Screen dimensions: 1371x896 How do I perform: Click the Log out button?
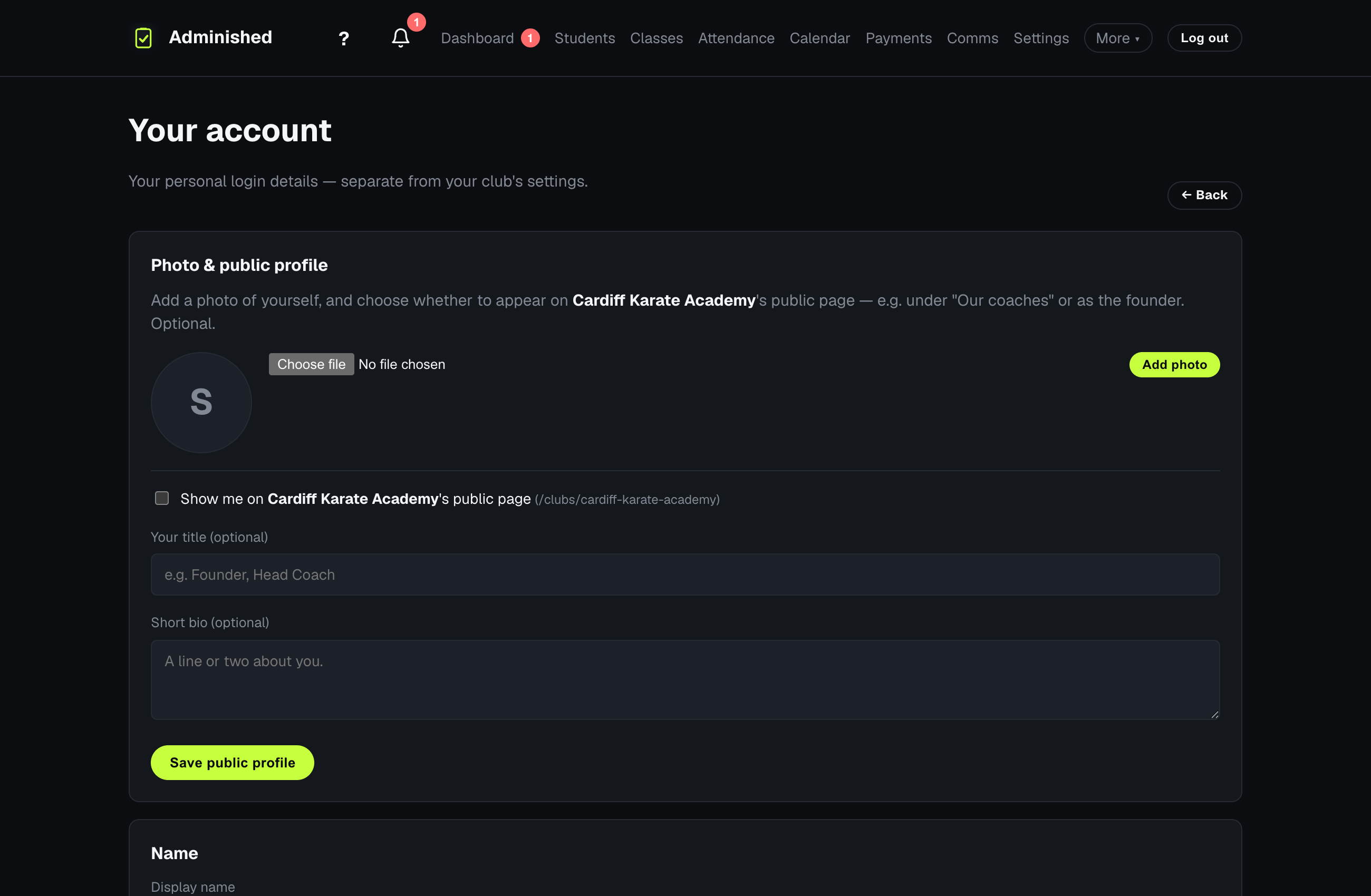pyautogui.click(x=1204, y=38)
